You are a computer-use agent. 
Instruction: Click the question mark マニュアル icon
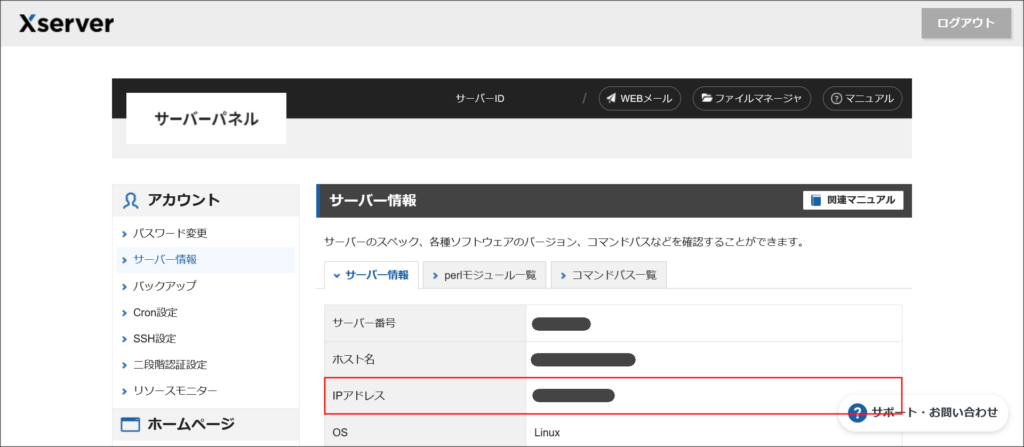835,98
